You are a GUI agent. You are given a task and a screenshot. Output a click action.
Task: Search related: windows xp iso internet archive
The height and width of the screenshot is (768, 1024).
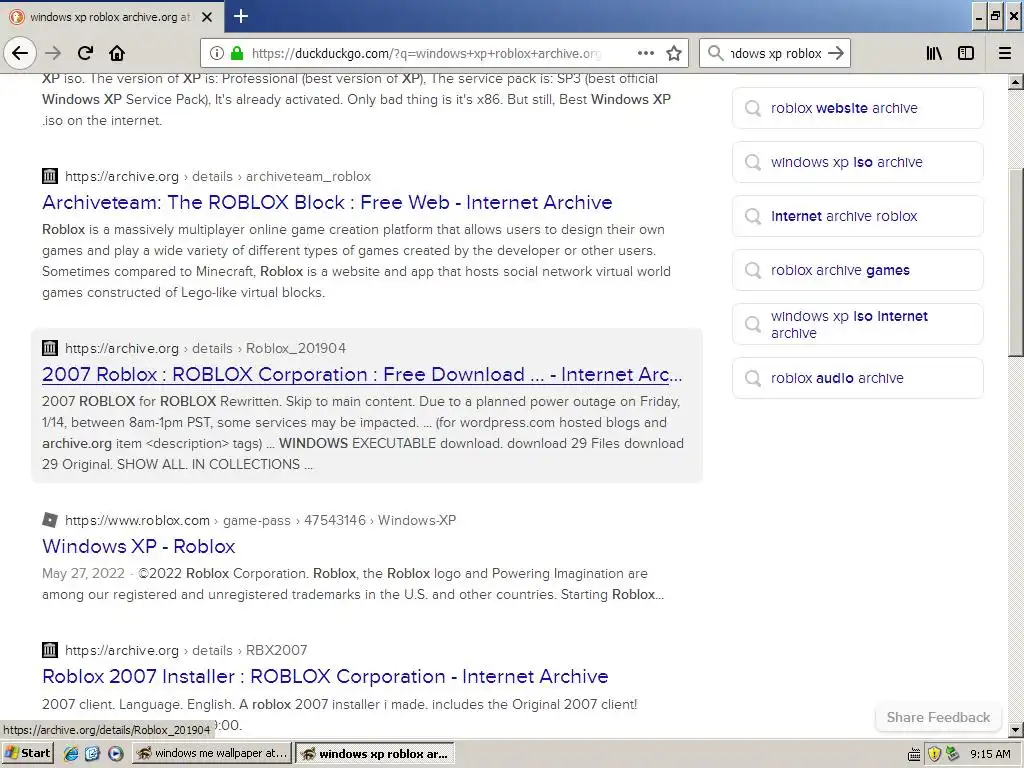tap(857, 325)
